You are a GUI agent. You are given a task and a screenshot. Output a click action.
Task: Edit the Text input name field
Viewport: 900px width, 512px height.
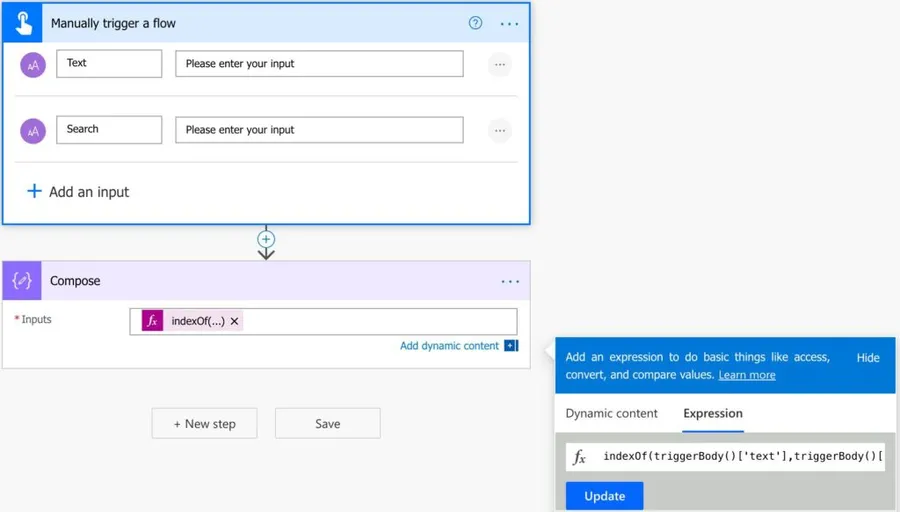pos(109,63)
